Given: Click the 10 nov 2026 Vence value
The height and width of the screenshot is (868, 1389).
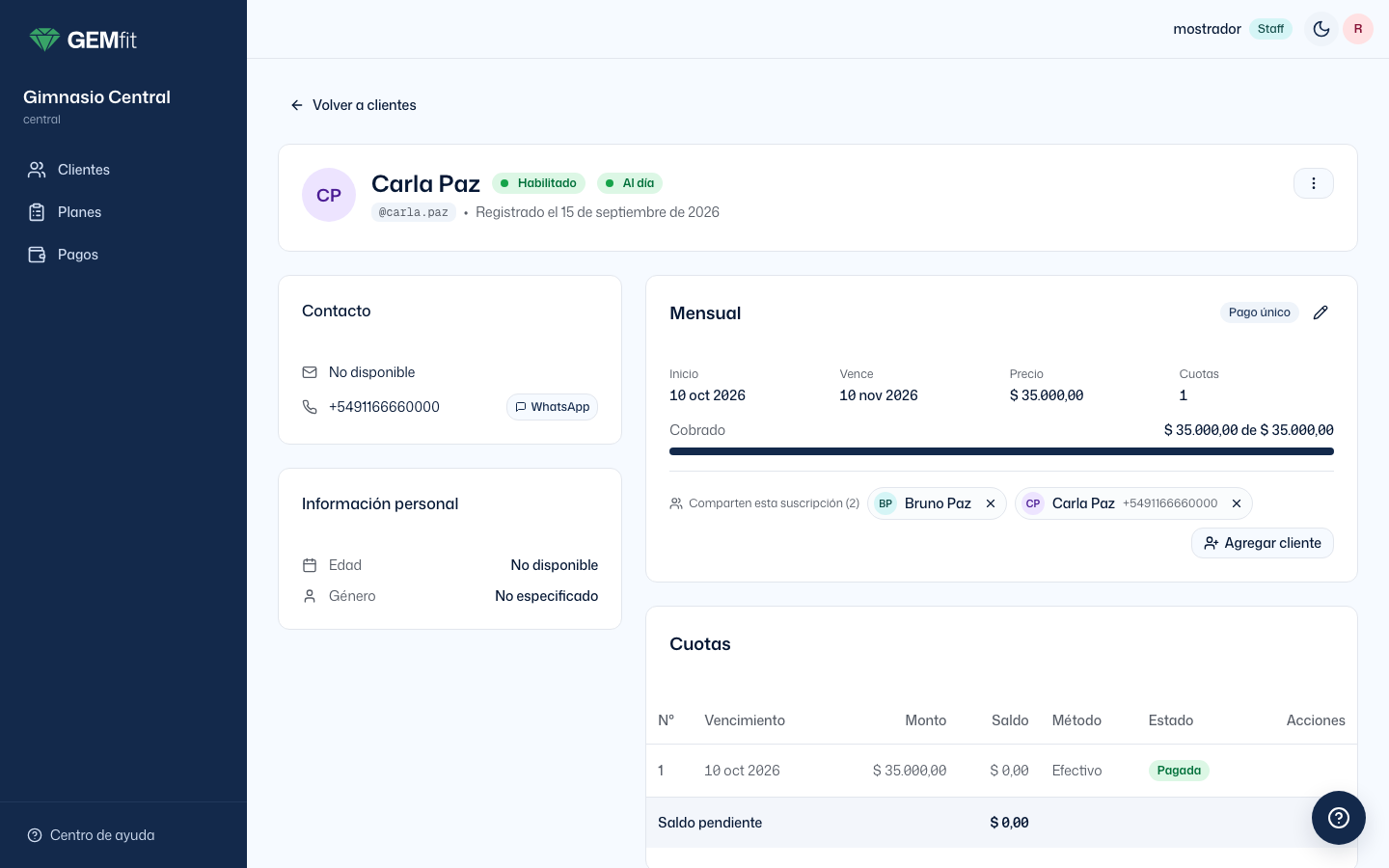Looking at the screenshot, I should pos(879,395).
